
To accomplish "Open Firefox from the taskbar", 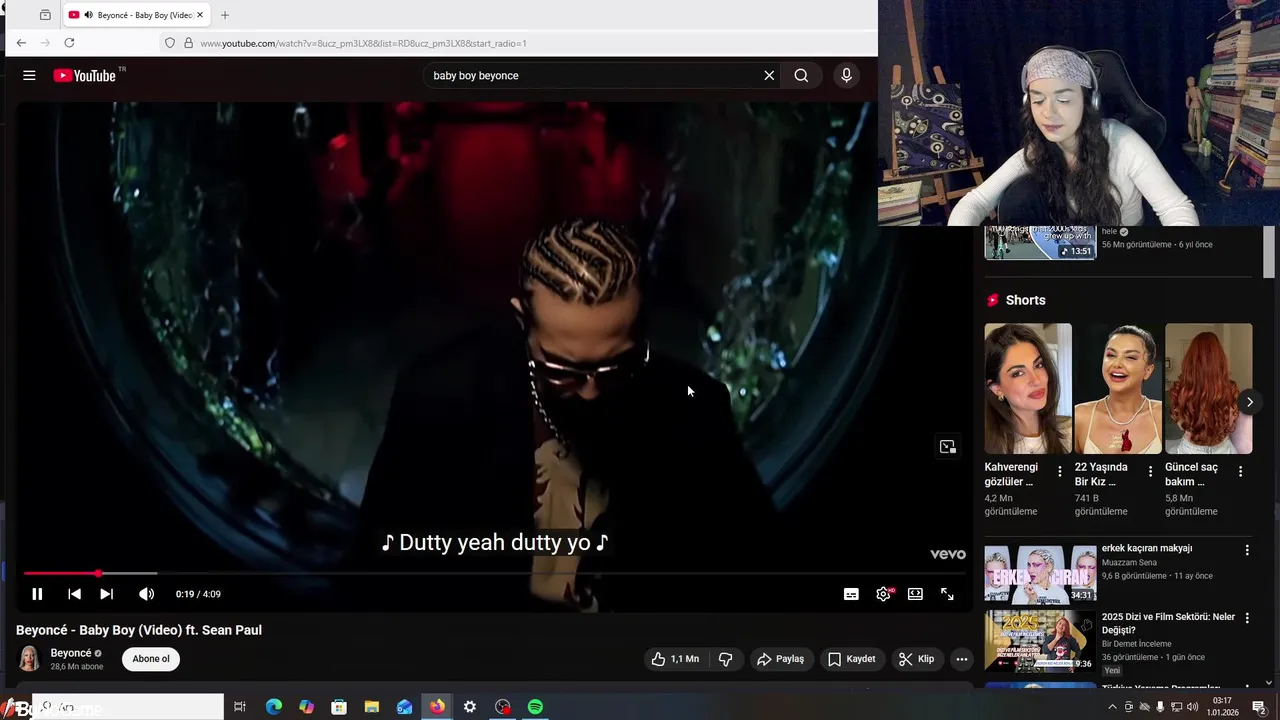I will 437,707.
